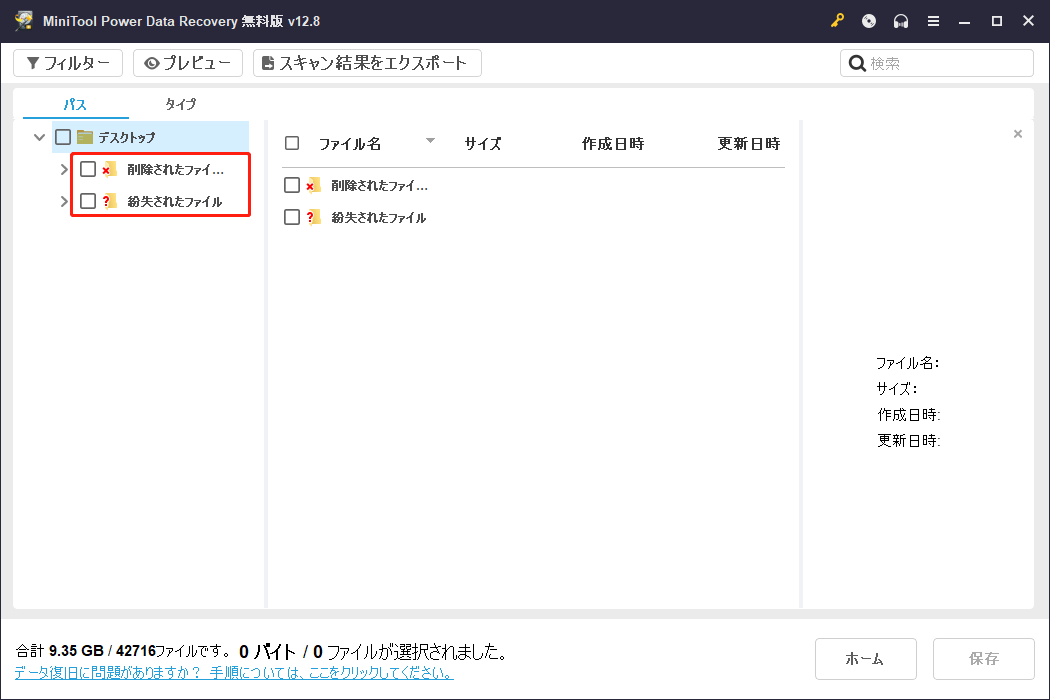Select 削除されたファイ… row in file list

coord(533,185)
